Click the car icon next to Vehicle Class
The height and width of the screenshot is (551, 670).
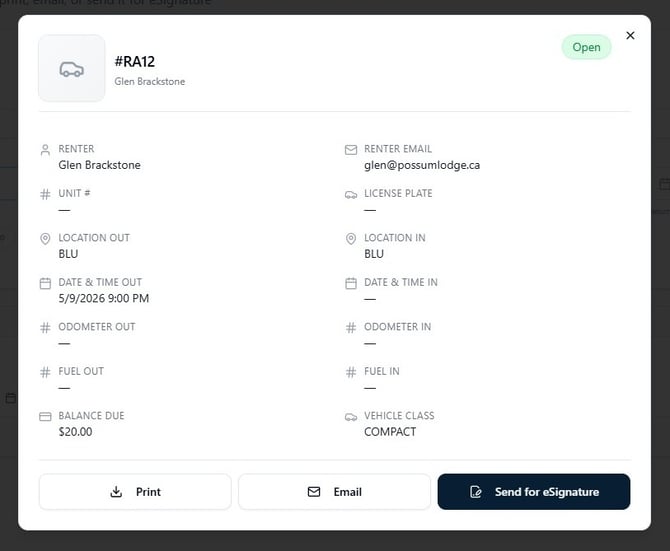tap(351, 417)
